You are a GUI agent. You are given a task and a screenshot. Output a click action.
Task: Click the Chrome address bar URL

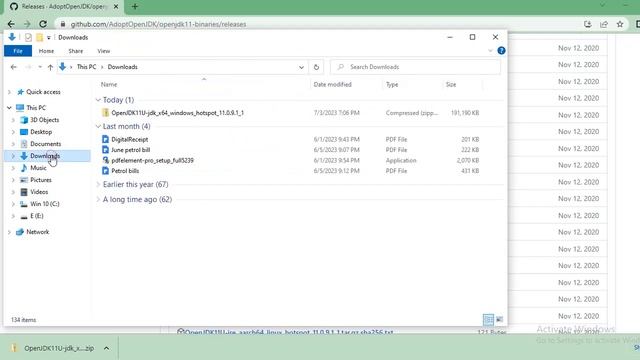158,24
